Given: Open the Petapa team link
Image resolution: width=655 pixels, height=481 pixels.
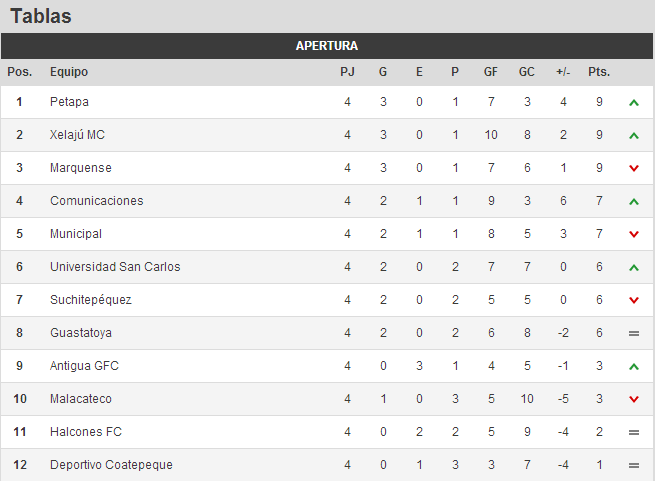Looking at the screenshot, I should [x=69, y=102].
